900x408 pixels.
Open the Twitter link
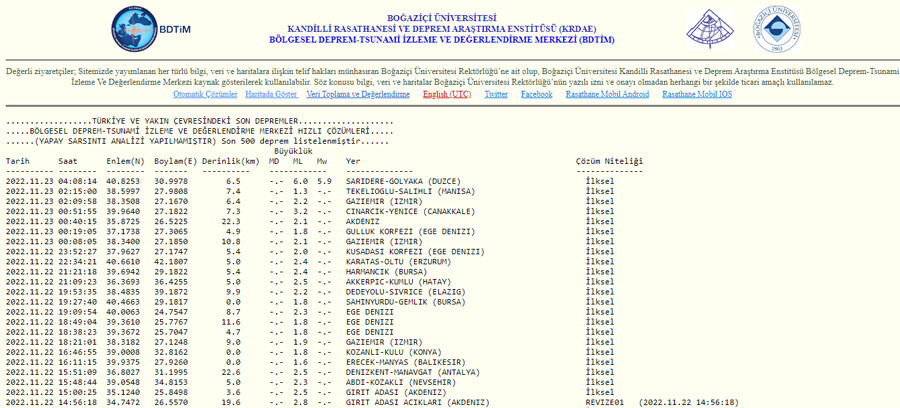tap(496, 94)
